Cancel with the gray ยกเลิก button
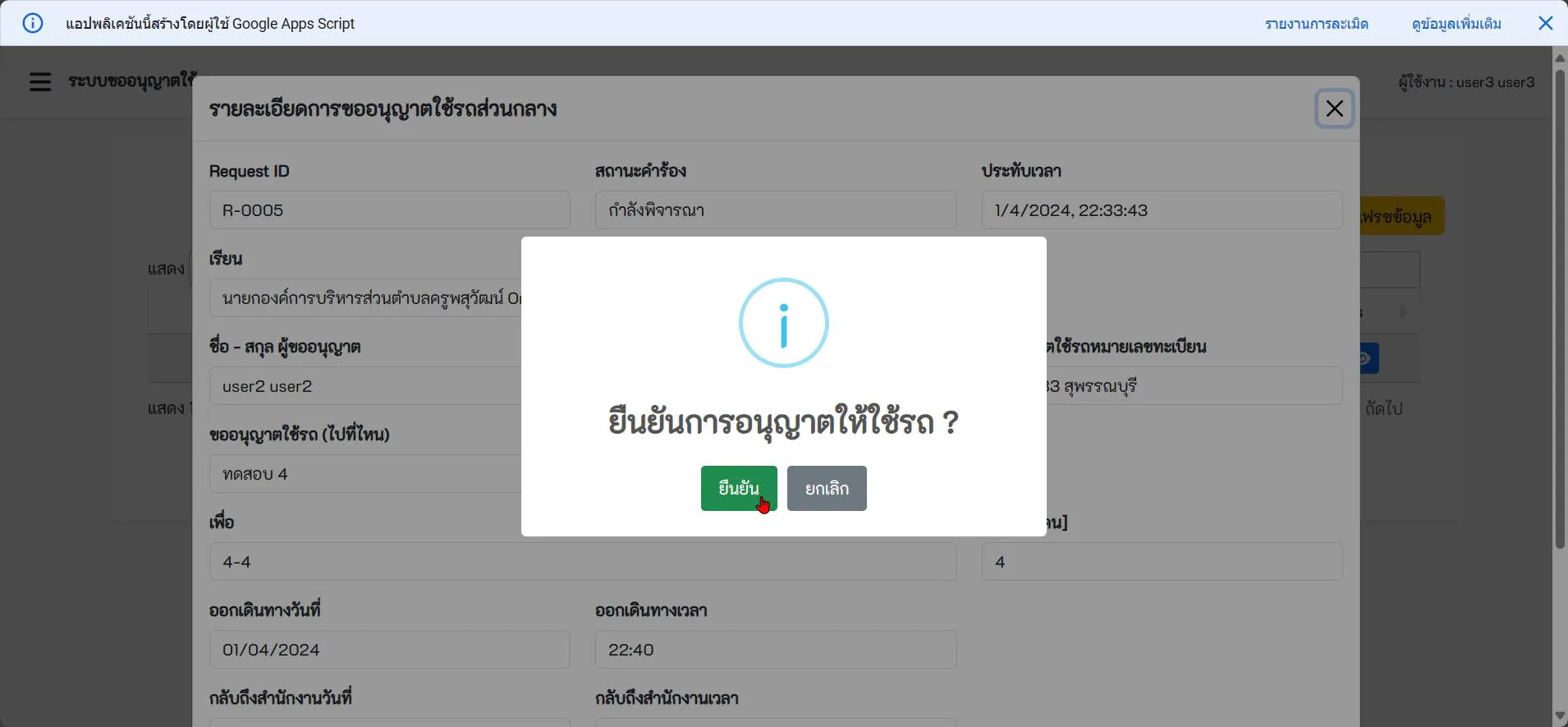This screenshot has height=727, width=1568. (x=827, y=488)
